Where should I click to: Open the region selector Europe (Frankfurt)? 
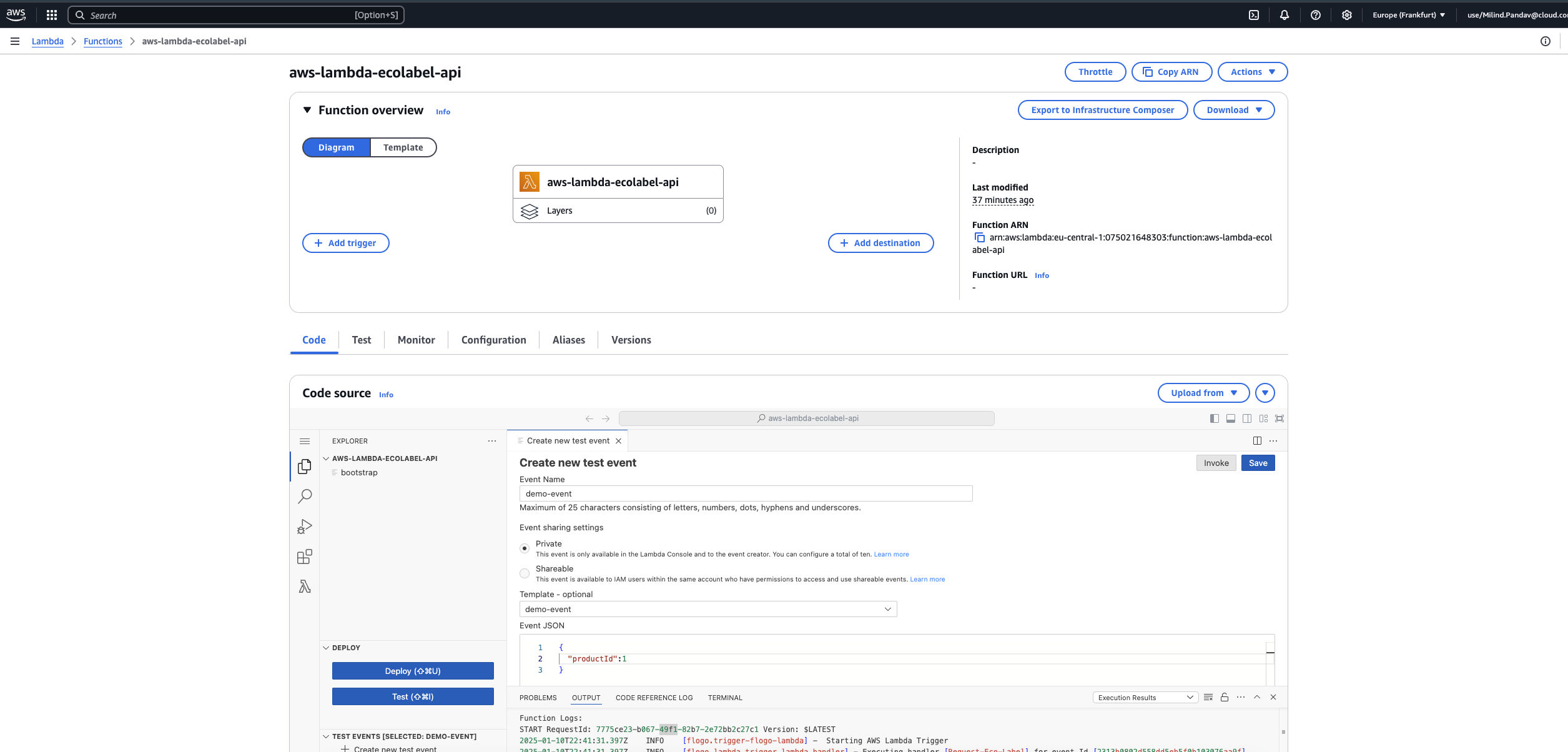1409,15
